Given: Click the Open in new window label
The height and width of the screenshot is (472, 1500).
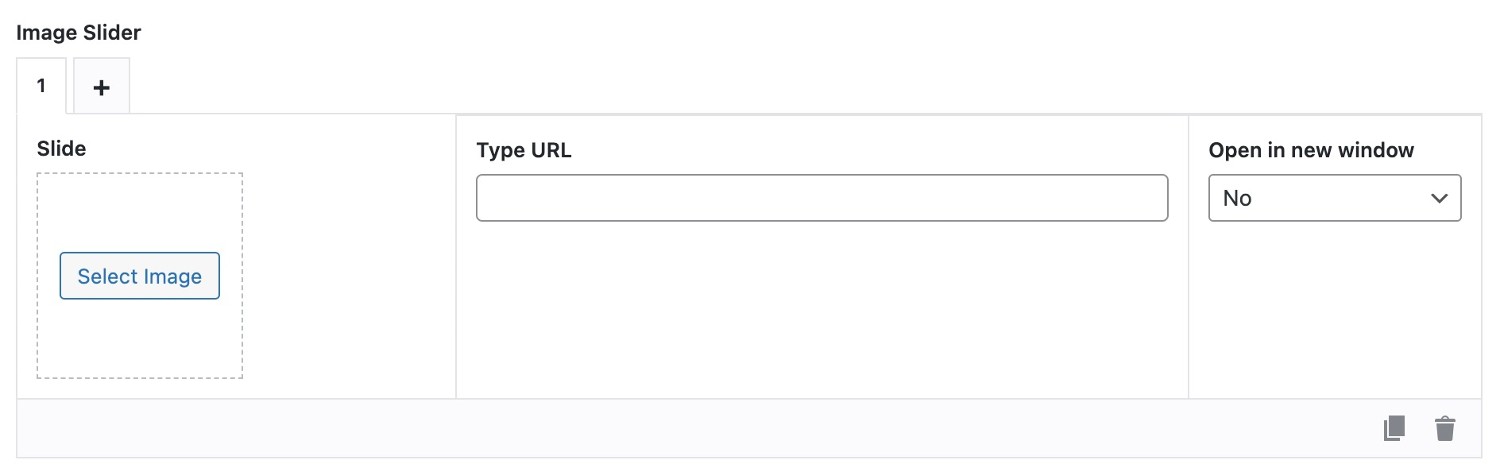Looking at the screenshot, I should pyautogui.click(x=1311, y=151).
